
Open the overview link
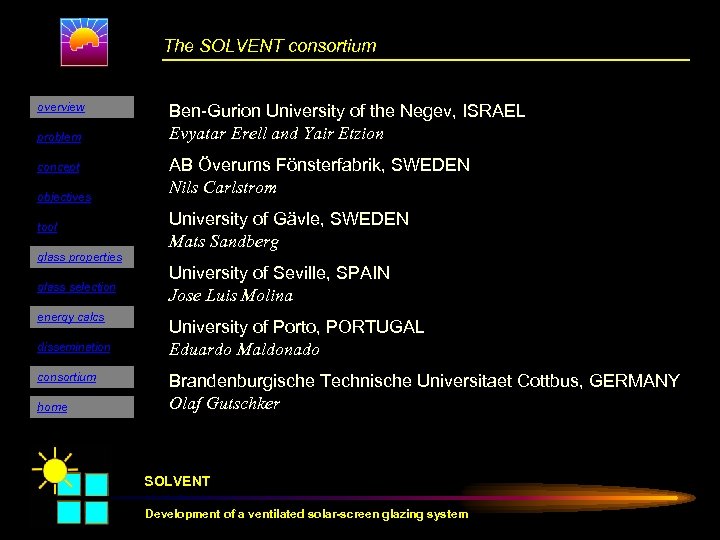pos(61,107)
